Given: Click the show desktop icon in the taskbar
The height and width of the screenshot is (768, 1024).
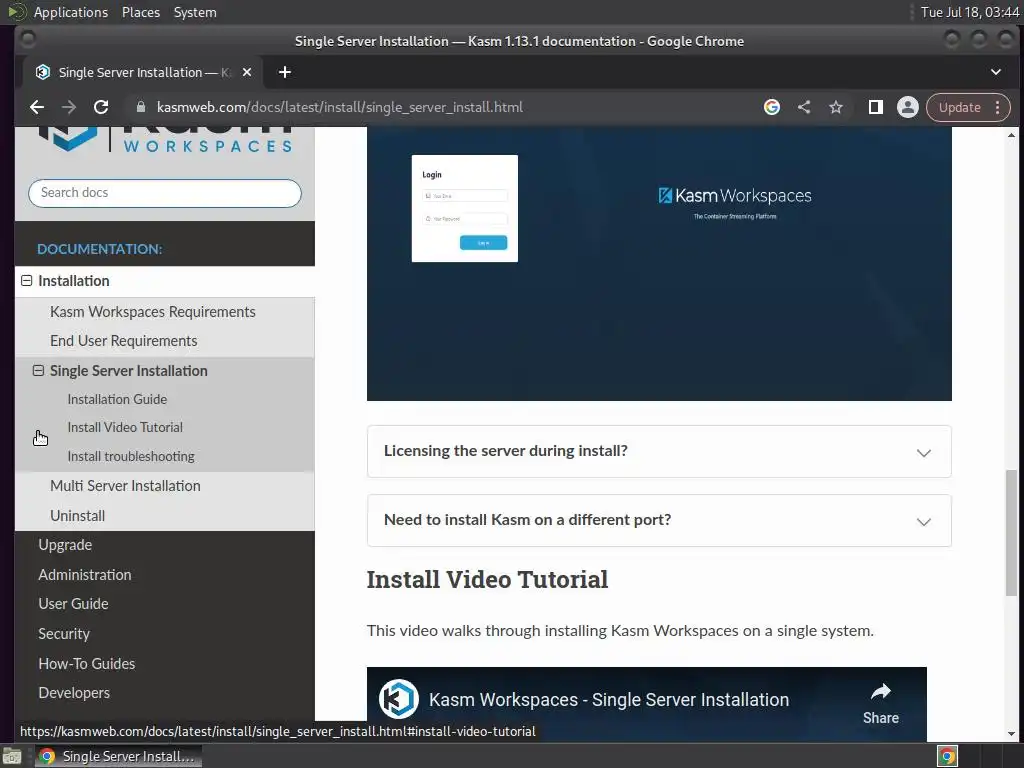Looking at the screenshot, I should [x=12, y=757].
